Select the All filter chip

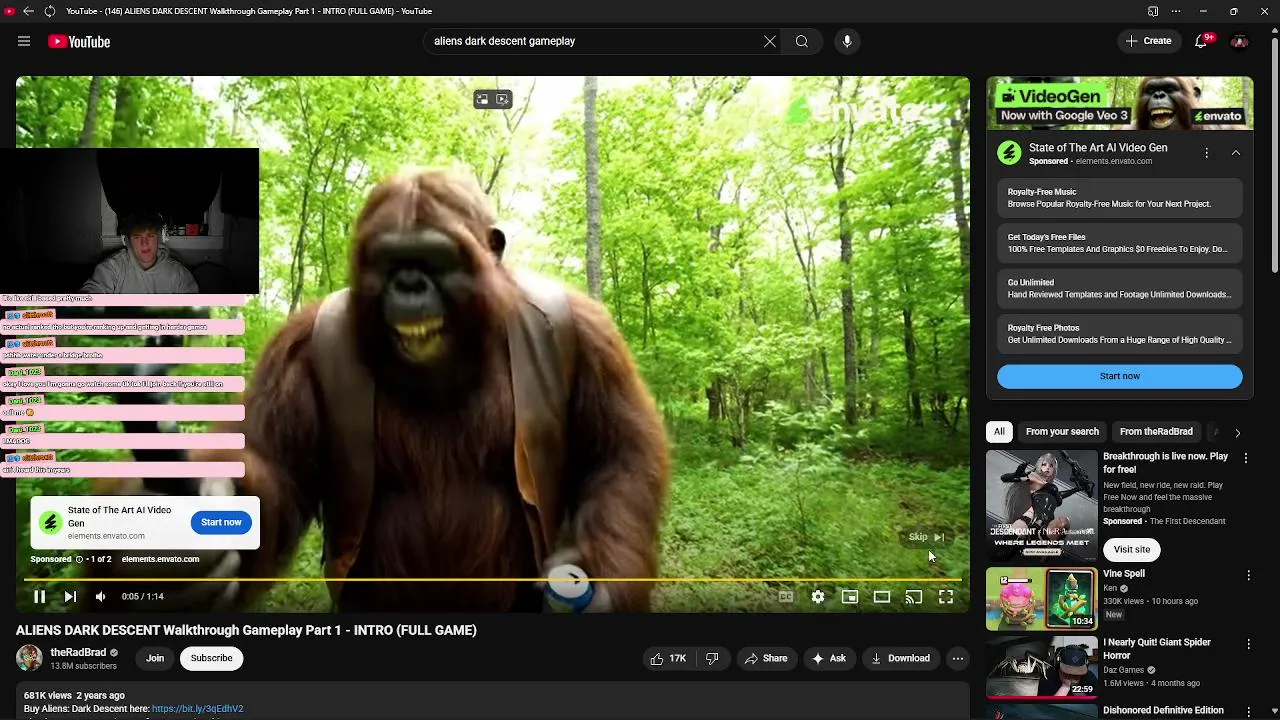pyautogui.click(x=999, y=431)
